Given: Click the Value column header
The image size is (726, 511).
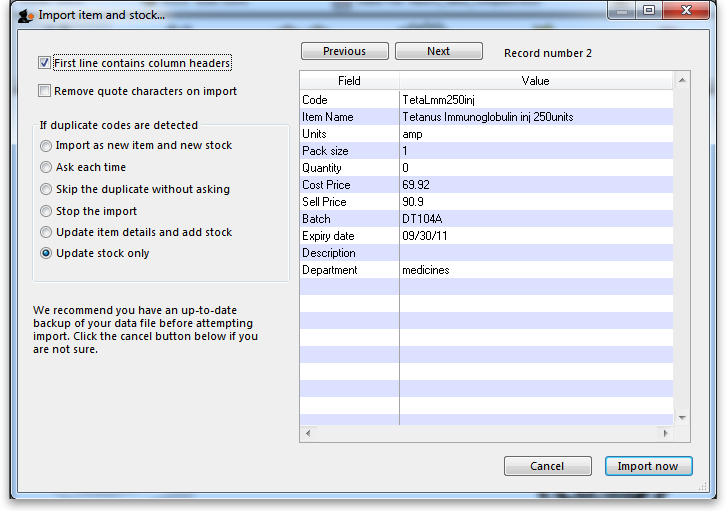Looking at the screenshot, I should (535, 81).
